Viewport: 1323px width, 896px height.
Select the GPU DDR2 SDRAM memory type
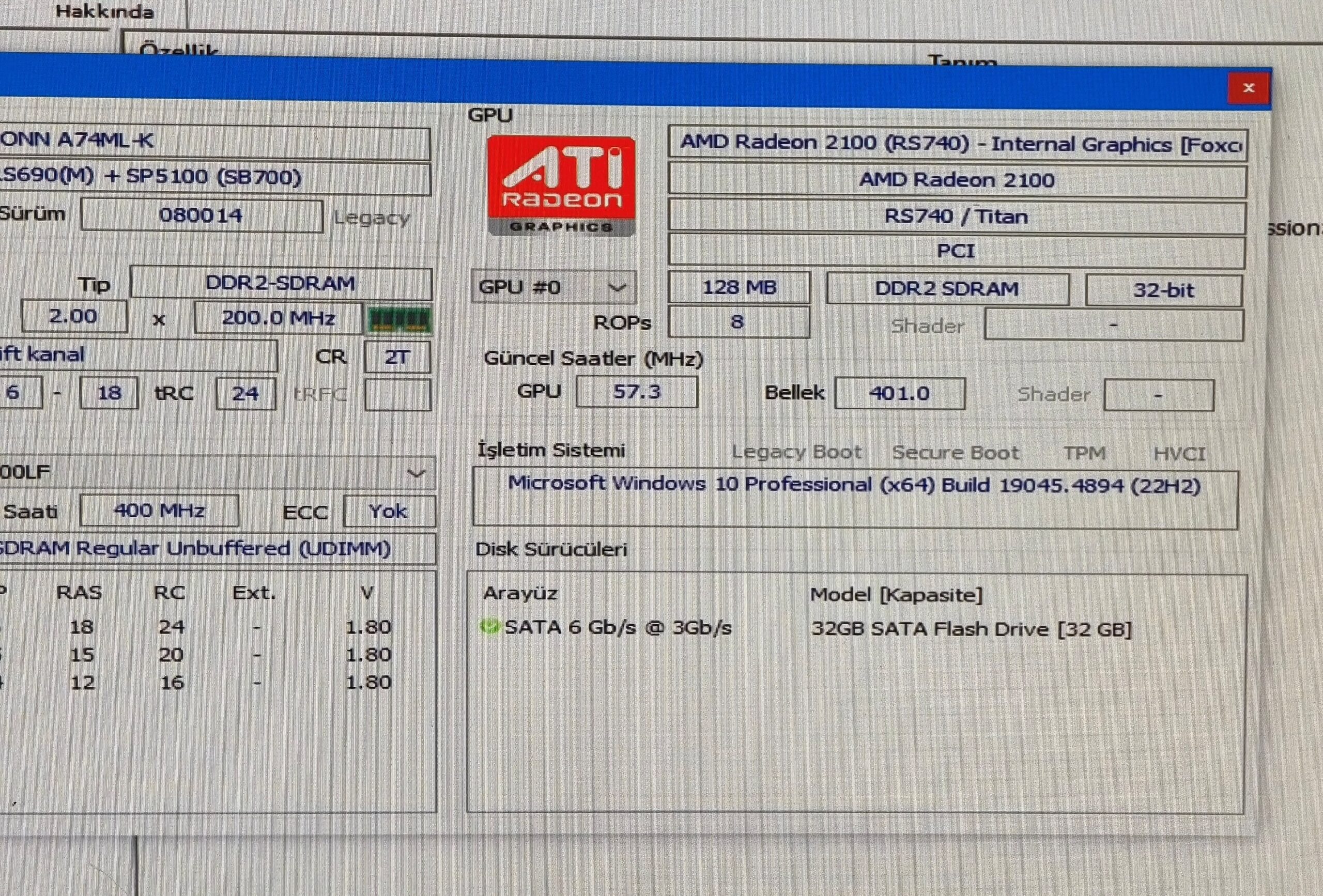[x=947, y=289]
